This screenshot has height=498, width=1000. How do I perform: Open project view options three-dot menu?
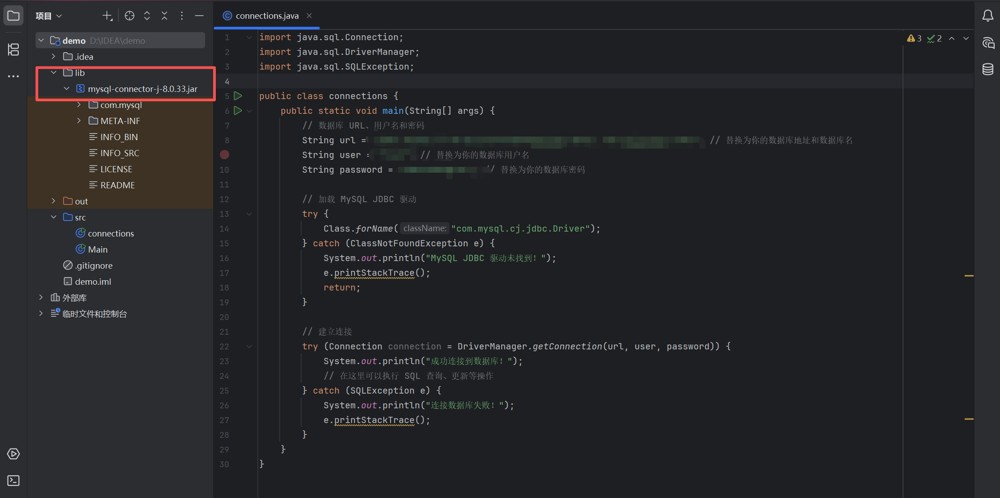[x=182, y=15]
